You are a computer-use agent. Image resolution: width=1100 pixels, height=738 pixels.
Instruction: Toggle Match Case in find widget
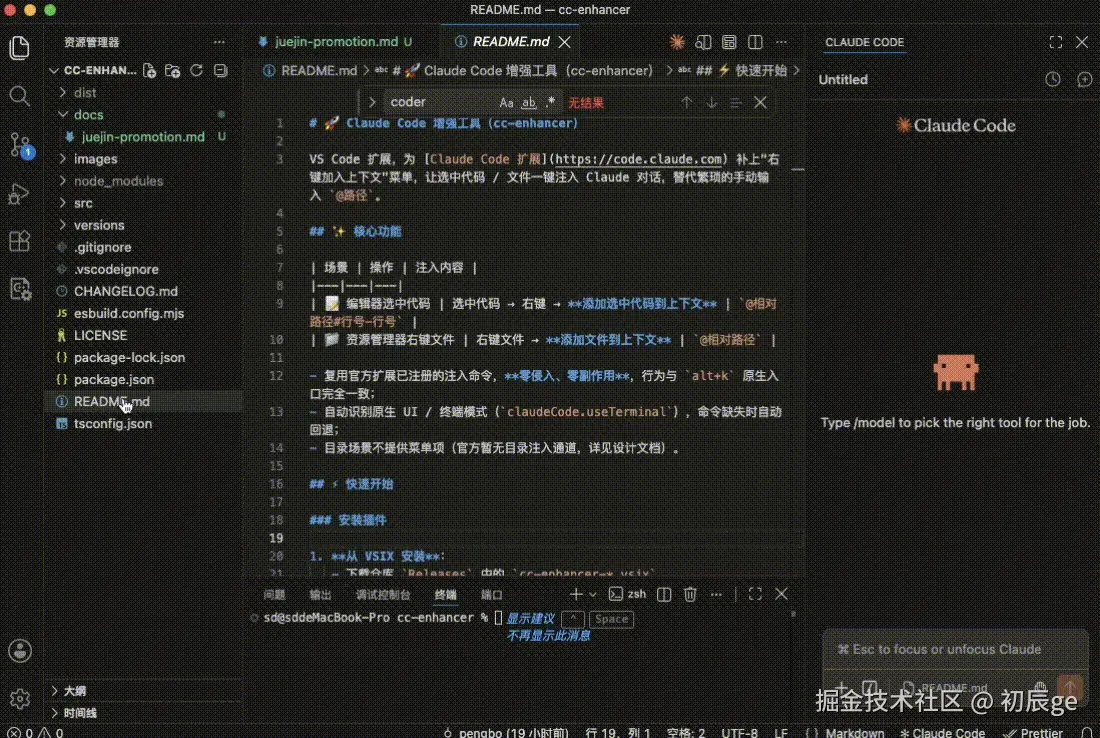tap(506, 102)
